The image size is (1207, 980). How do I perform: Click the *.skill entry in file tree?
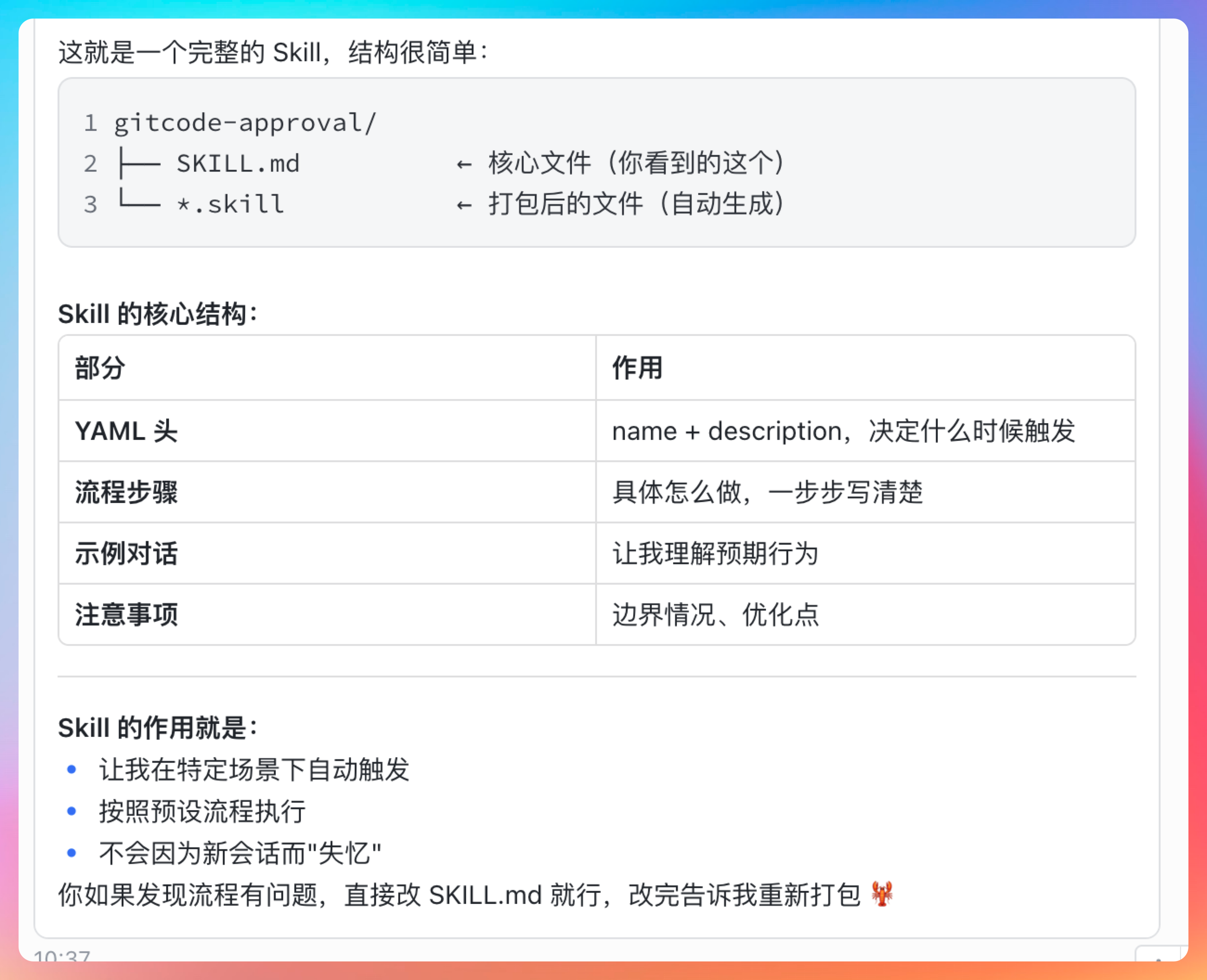230,204
